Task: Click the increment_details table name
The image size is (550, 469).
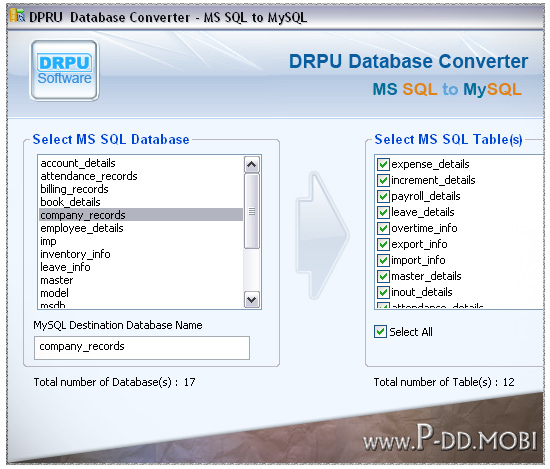Action: click(433, 180)
